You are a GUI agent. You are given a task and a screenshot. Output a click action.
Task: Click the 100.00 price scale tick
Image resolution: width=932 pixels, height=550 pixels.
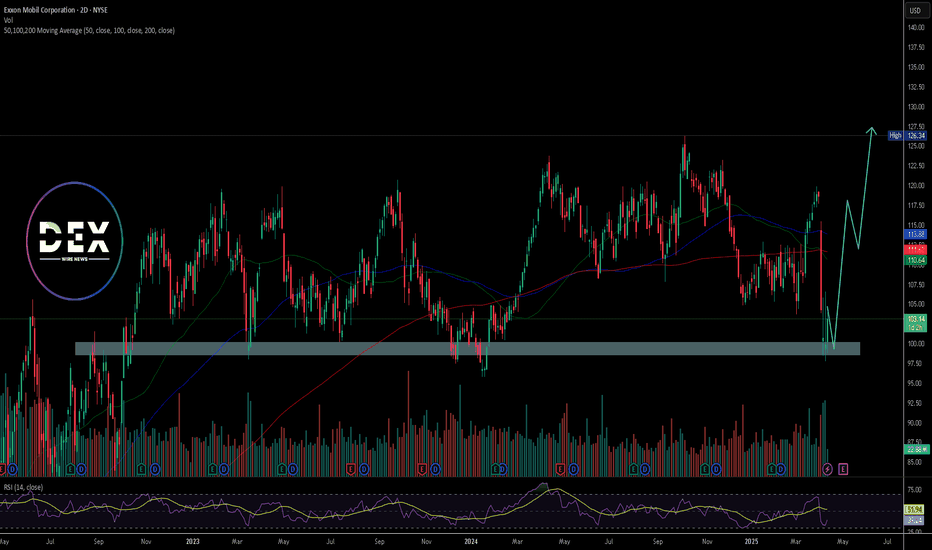[x=915, y=344]
